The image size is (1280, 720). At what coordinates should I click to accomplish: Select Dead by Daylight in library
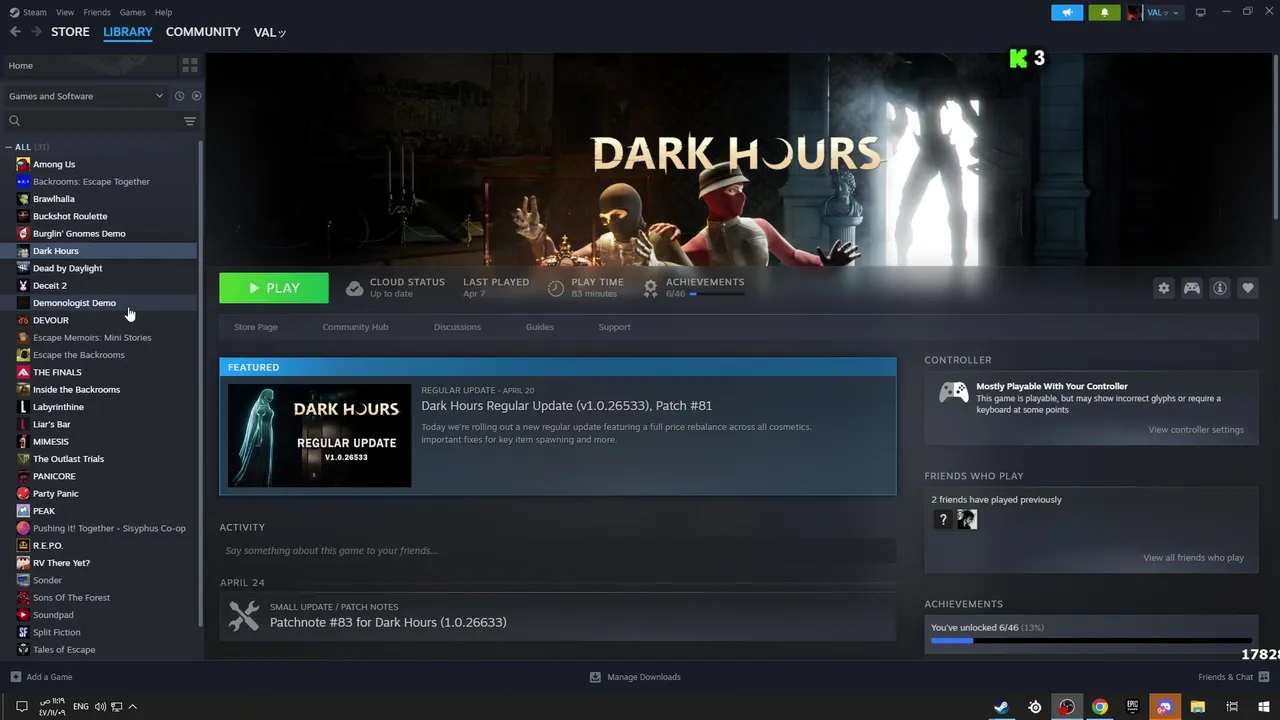[100, 268]
